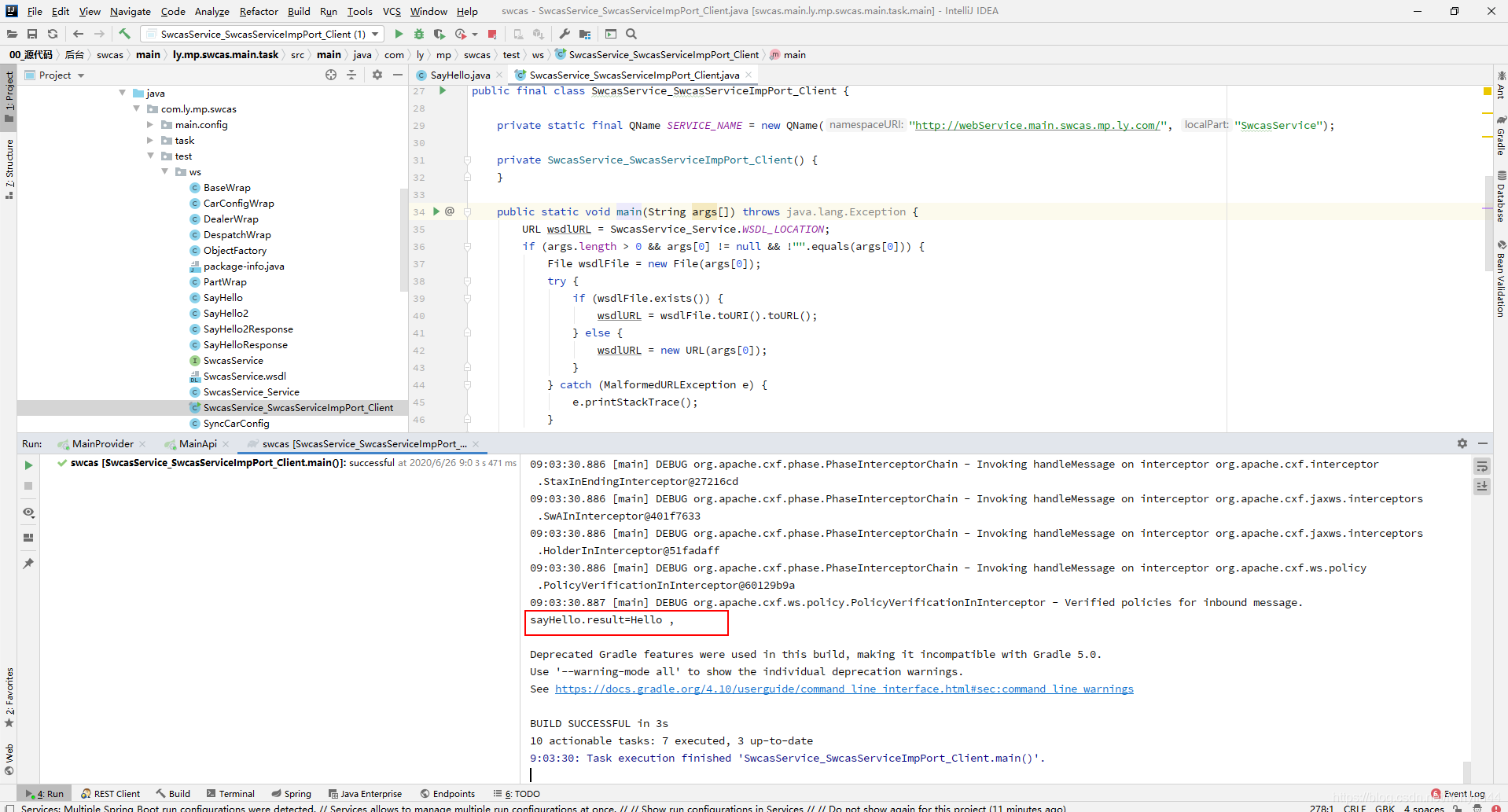Click the webService namespace URL string

click(x=1038, y=125)
